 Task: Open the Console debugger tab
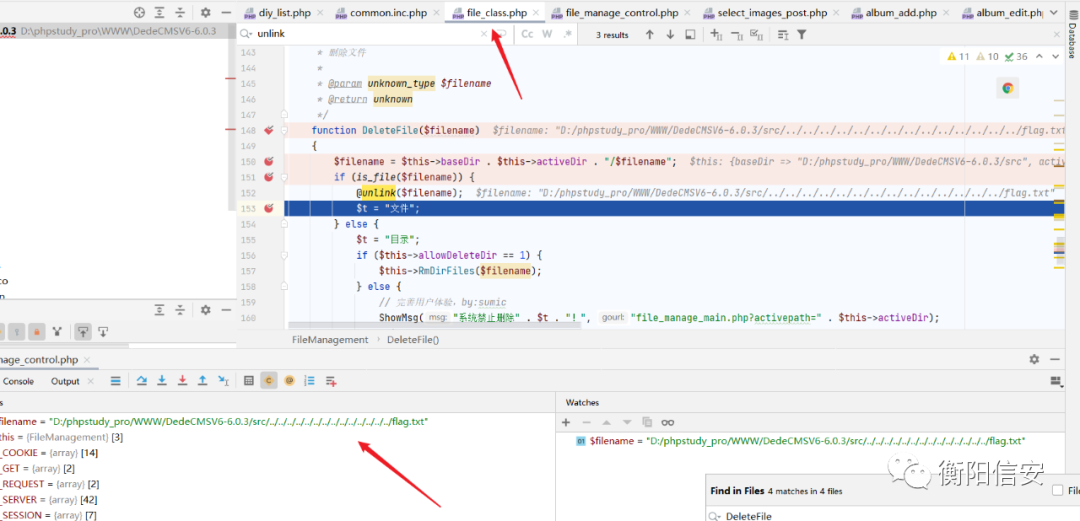click(19, 381)
